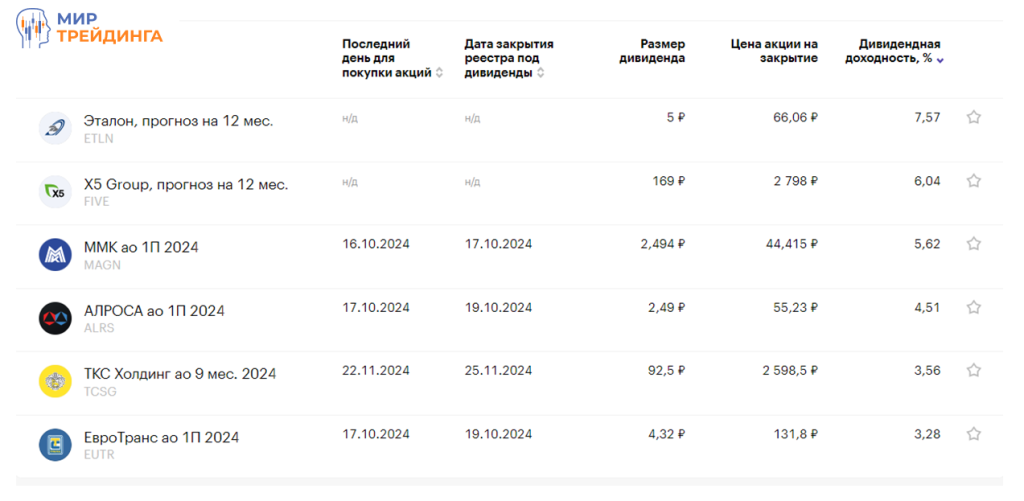Click the ММК company logo icon
This screenshot has height=501, width=1024.
coord(54,255)
